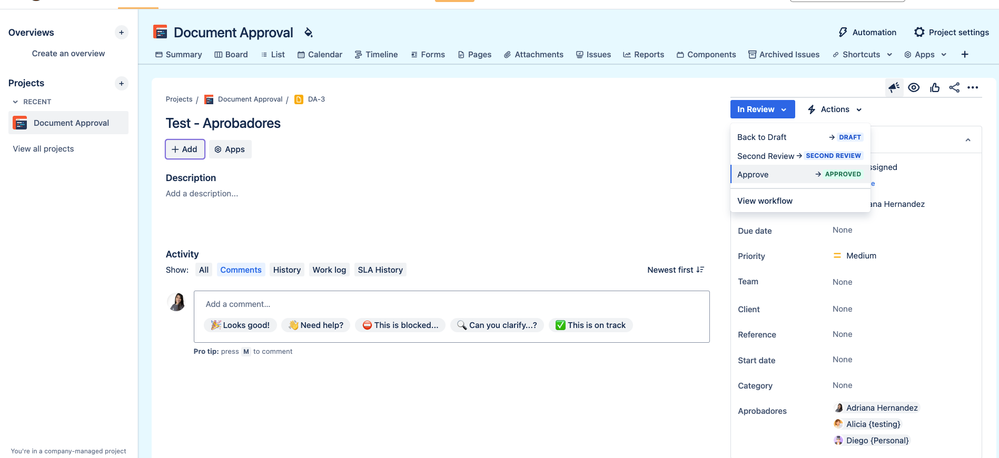
Task: Open the Calendar tab
Action: coord(320,55)
